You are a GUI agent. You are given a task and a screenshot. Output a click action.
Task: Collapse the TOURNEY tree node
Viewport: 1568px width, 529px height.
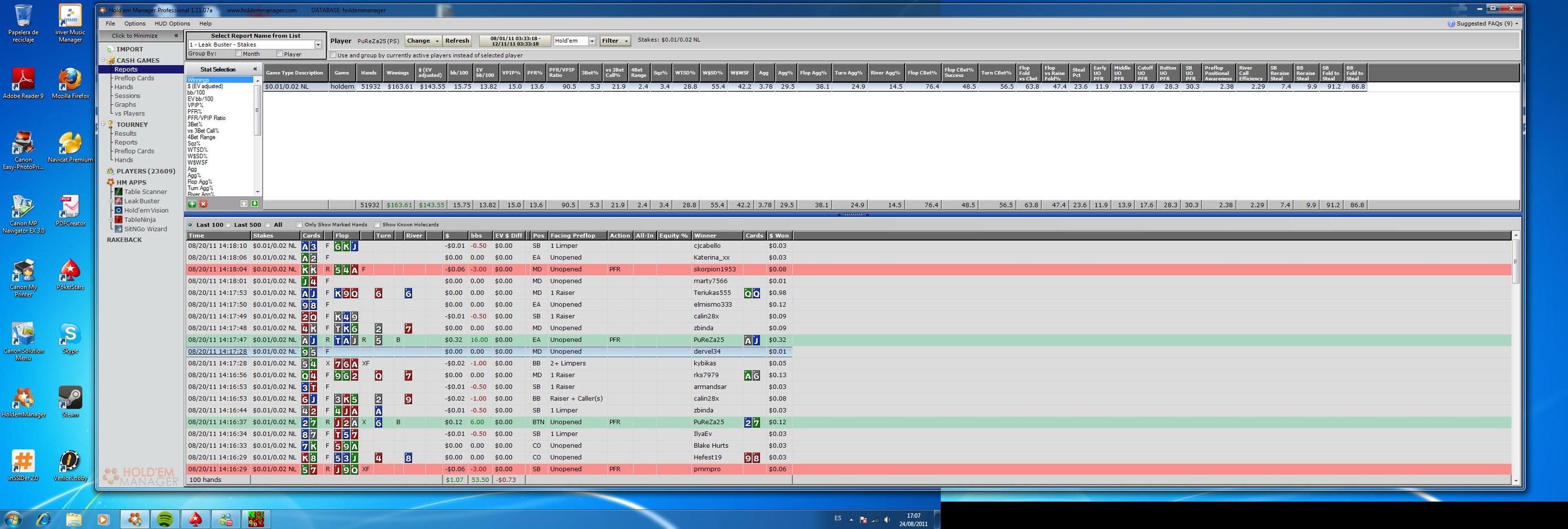[x=104, y=124]
